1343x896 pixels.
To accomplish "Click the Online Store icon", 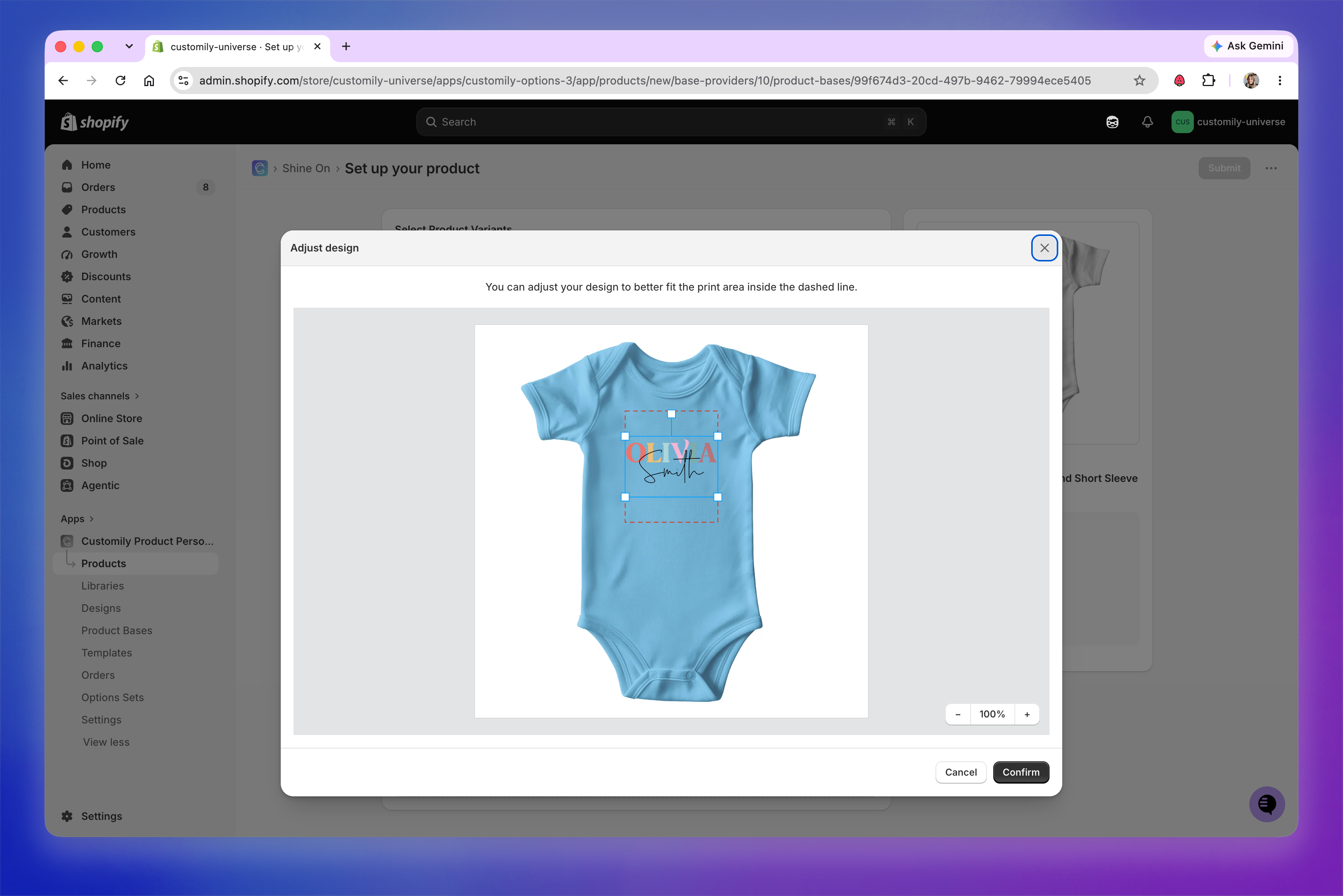I will [x=67, y=418].
